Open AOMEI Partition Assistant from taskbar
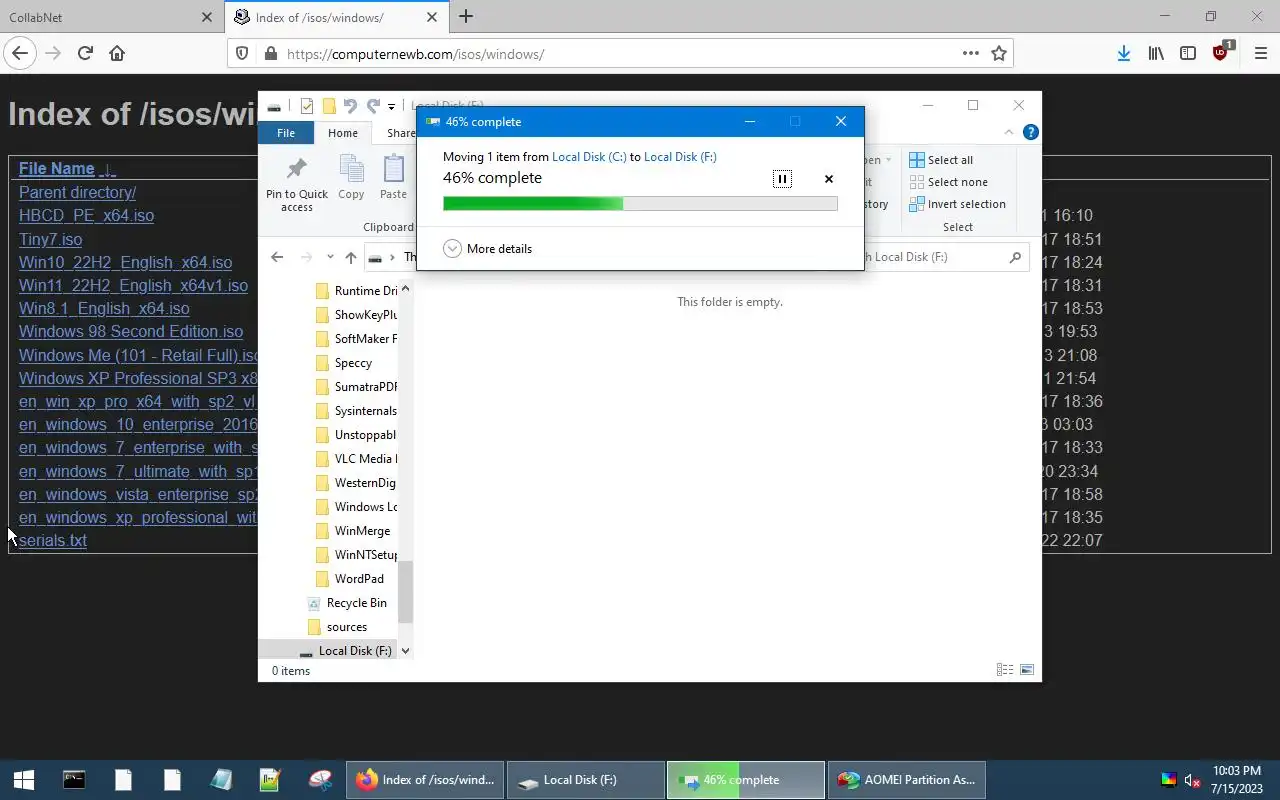 click(x=906, y=780)
